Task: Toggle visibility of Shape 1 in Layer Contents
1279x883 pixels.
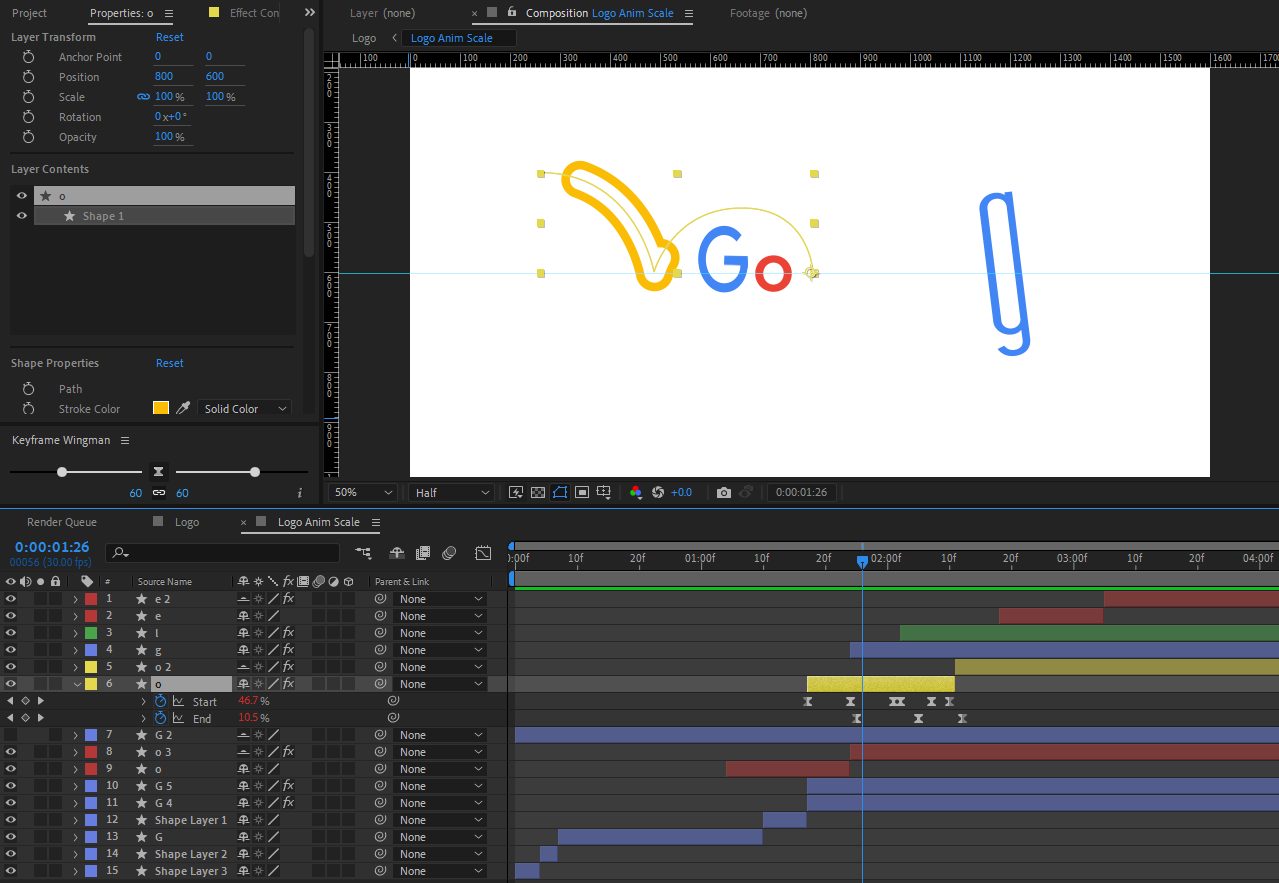Action: click(22, 216)
